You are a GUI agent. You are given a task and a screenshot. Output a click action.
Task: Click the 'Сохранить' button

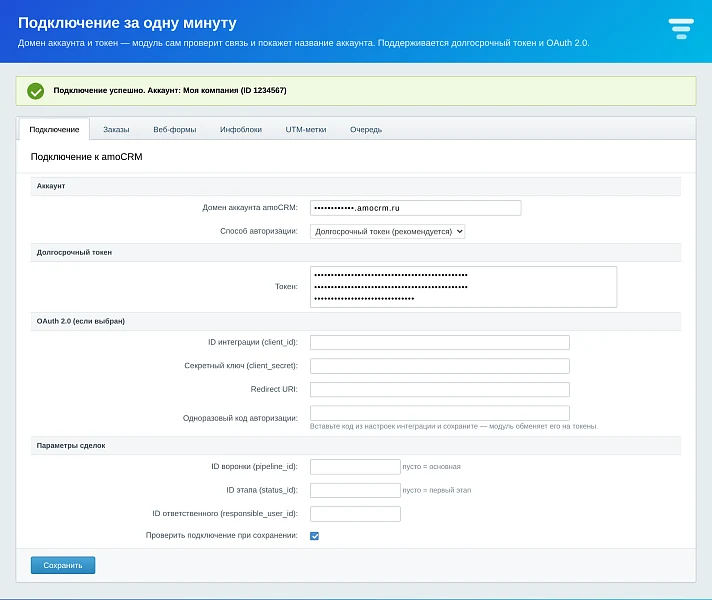pyautogui.click(x=63, y=565)
